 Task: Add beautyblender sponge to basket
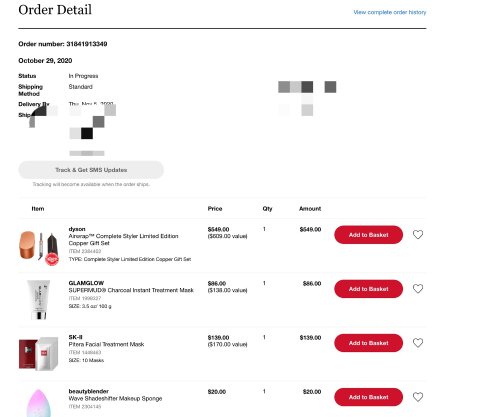click(x=368, y=397)
